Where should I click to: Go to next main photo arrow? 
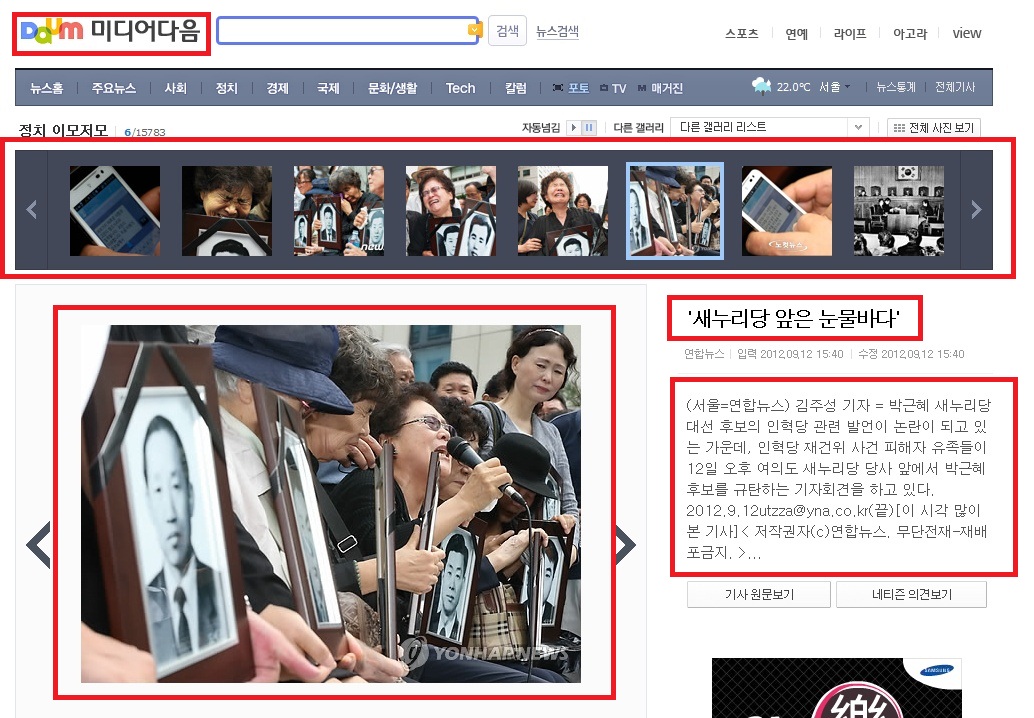click(626, 545)
